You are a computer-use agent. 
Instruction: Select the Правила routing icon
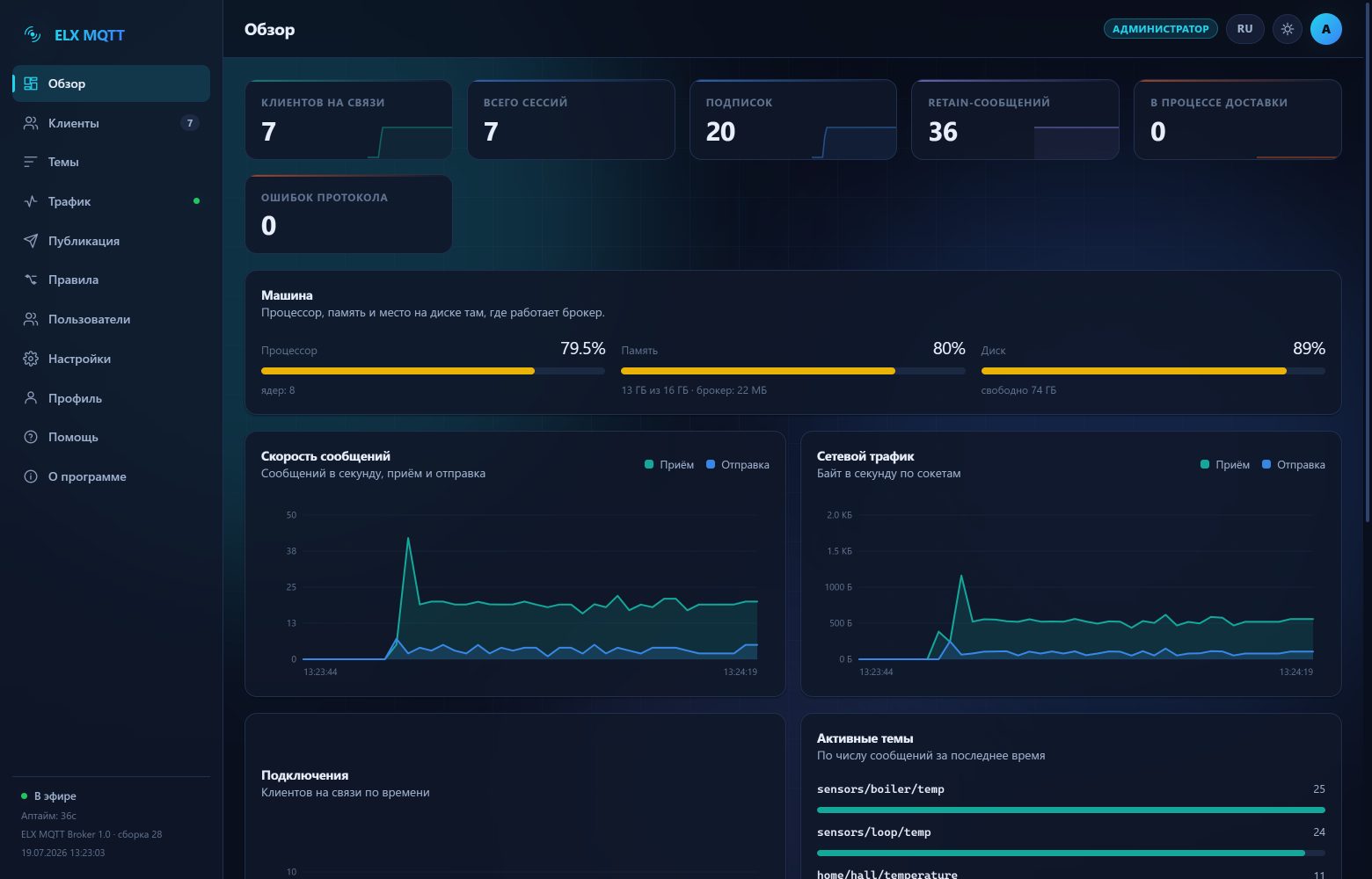[x=31, y=280]
